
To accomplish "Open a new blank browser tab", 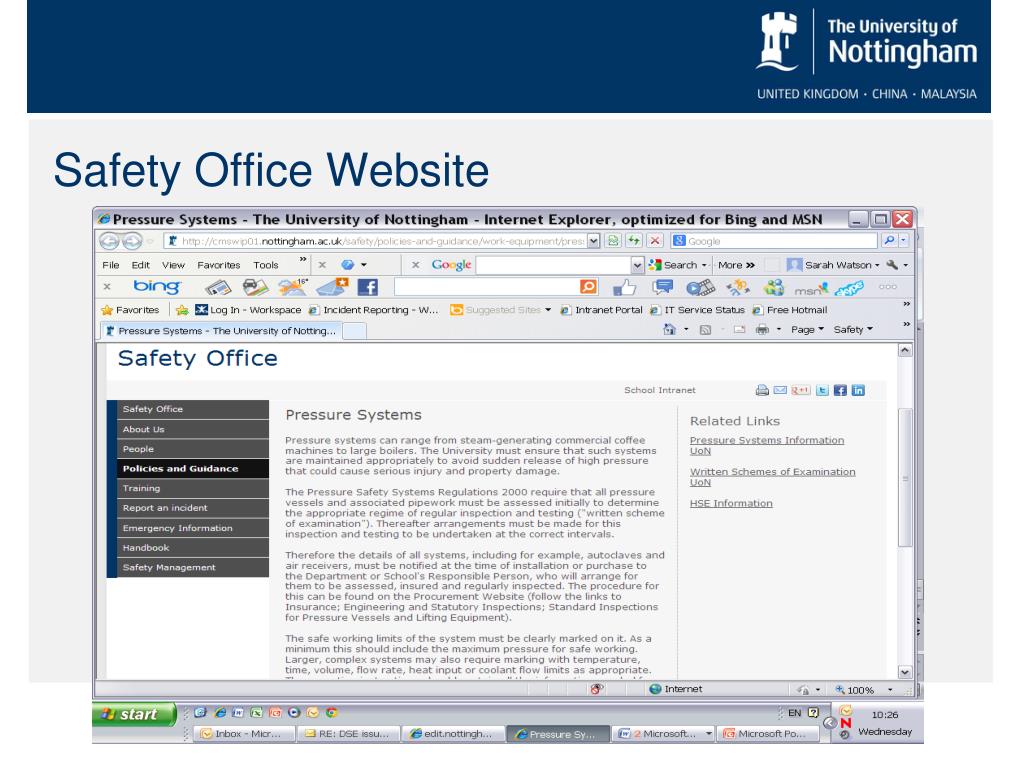I will tap(354, 331).
